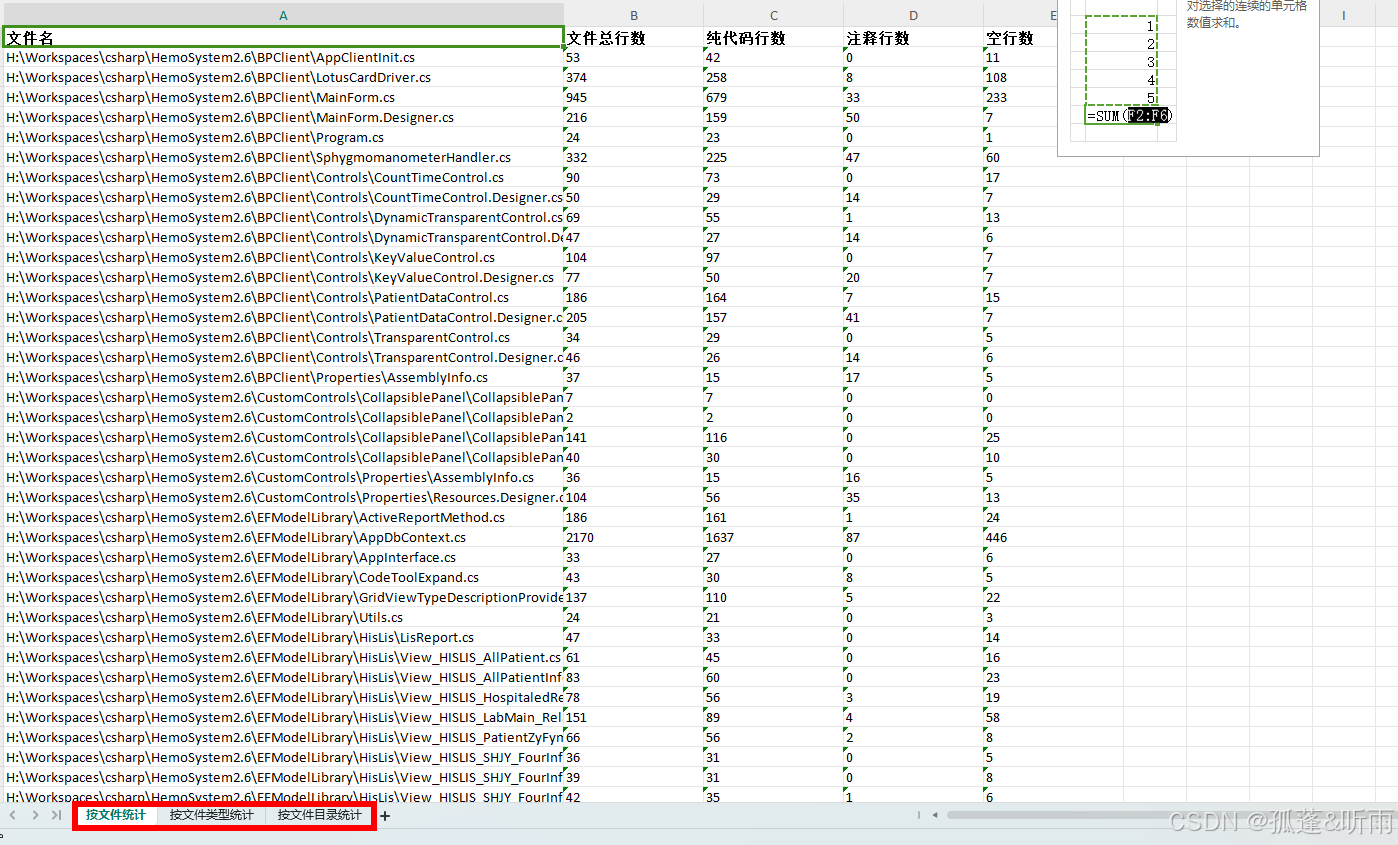Viewport: 1398px width, 845px height.
Task: Select blank lines value 108 for LotusCardDriver.cs
Action: [1020, 78]
